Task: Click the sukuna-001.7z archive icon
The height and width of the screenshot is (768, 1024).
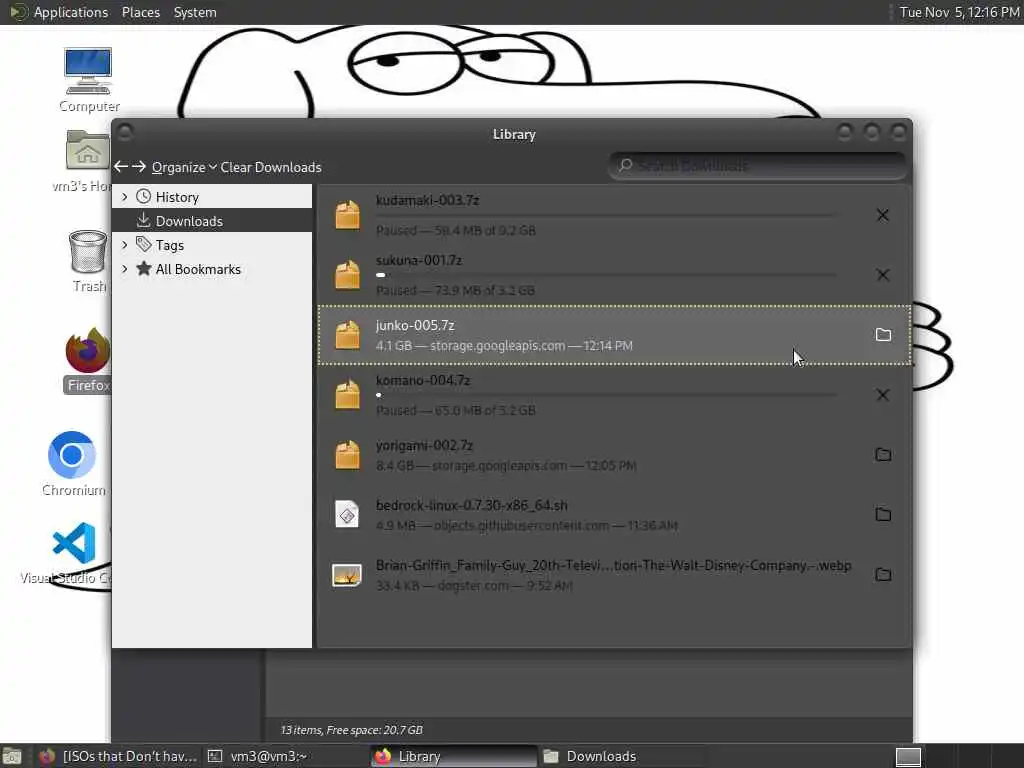Action: pyautogui.click(x=347, y=275)
